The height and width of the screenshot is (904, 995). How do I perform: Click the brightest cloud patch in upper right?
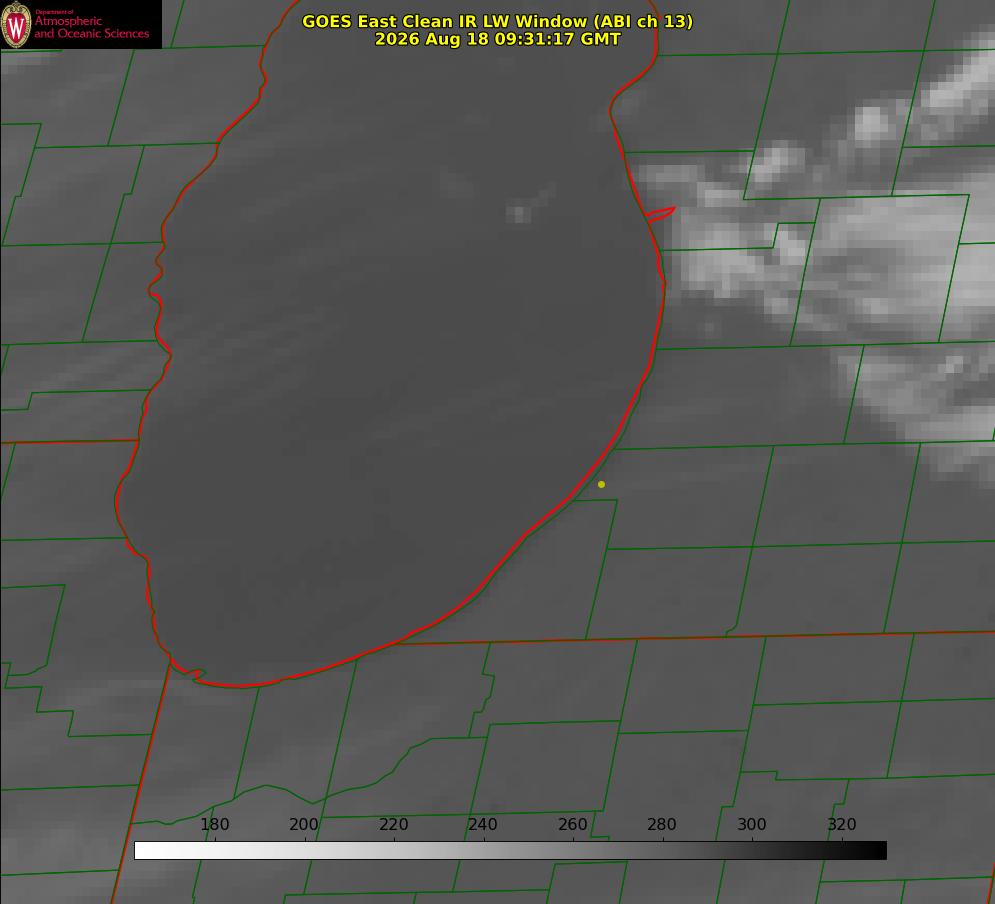(869, 124)
